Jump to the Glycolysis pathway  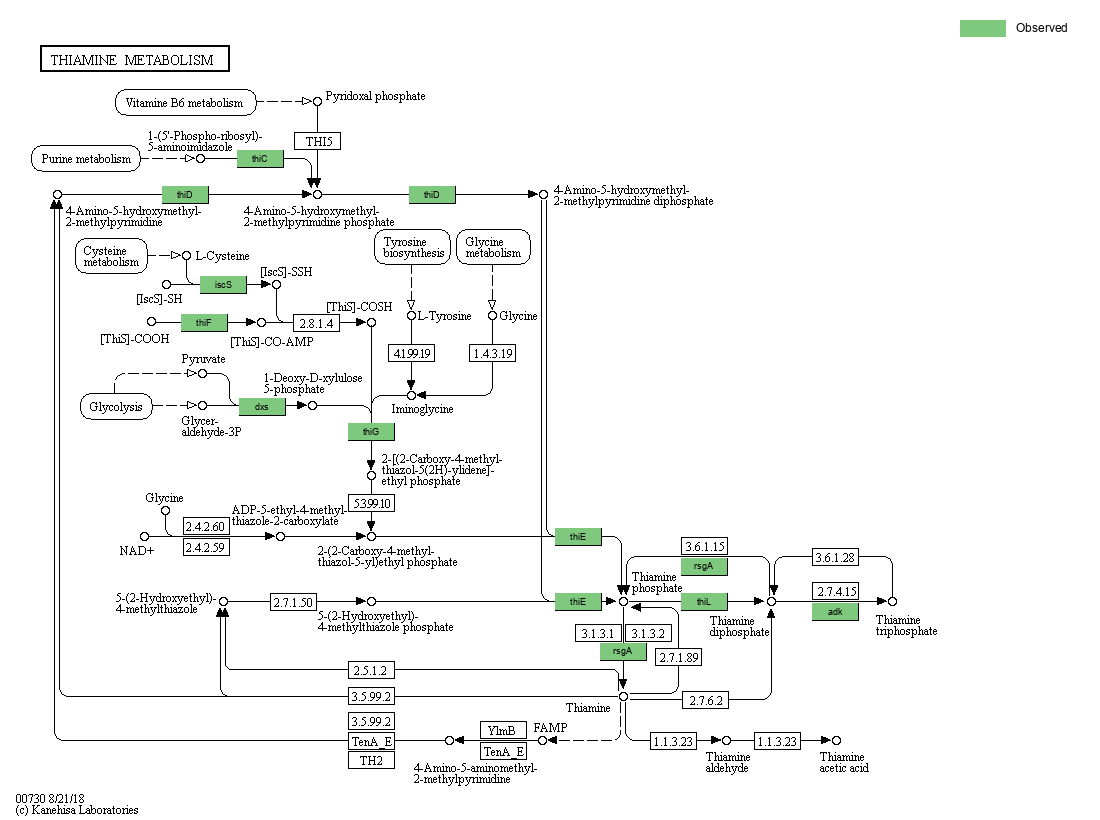[116, 407]
